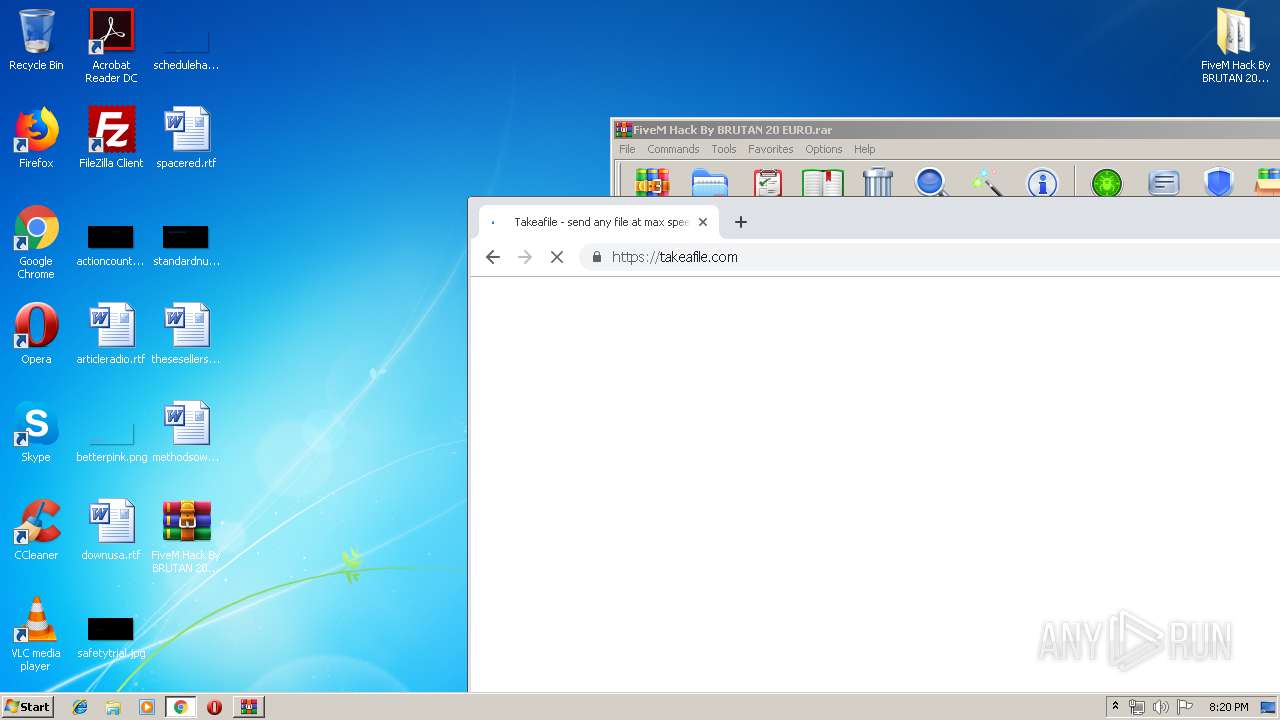The image size is (1280, 720).
Task: Close the Takeafile tab
Action: [x=703, y=222]
